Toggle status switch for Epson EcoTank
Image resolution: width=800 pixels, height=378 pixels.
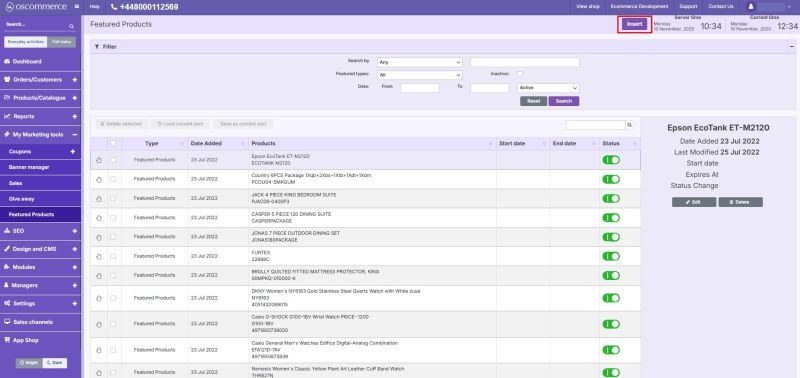[x=611, y=160]
